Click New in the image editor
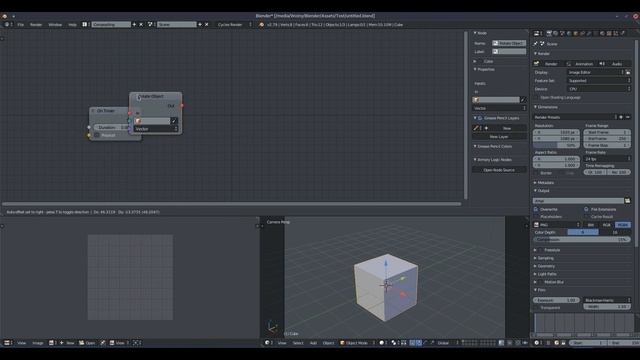This screenshot has height=360, width=640. point(68,343)
